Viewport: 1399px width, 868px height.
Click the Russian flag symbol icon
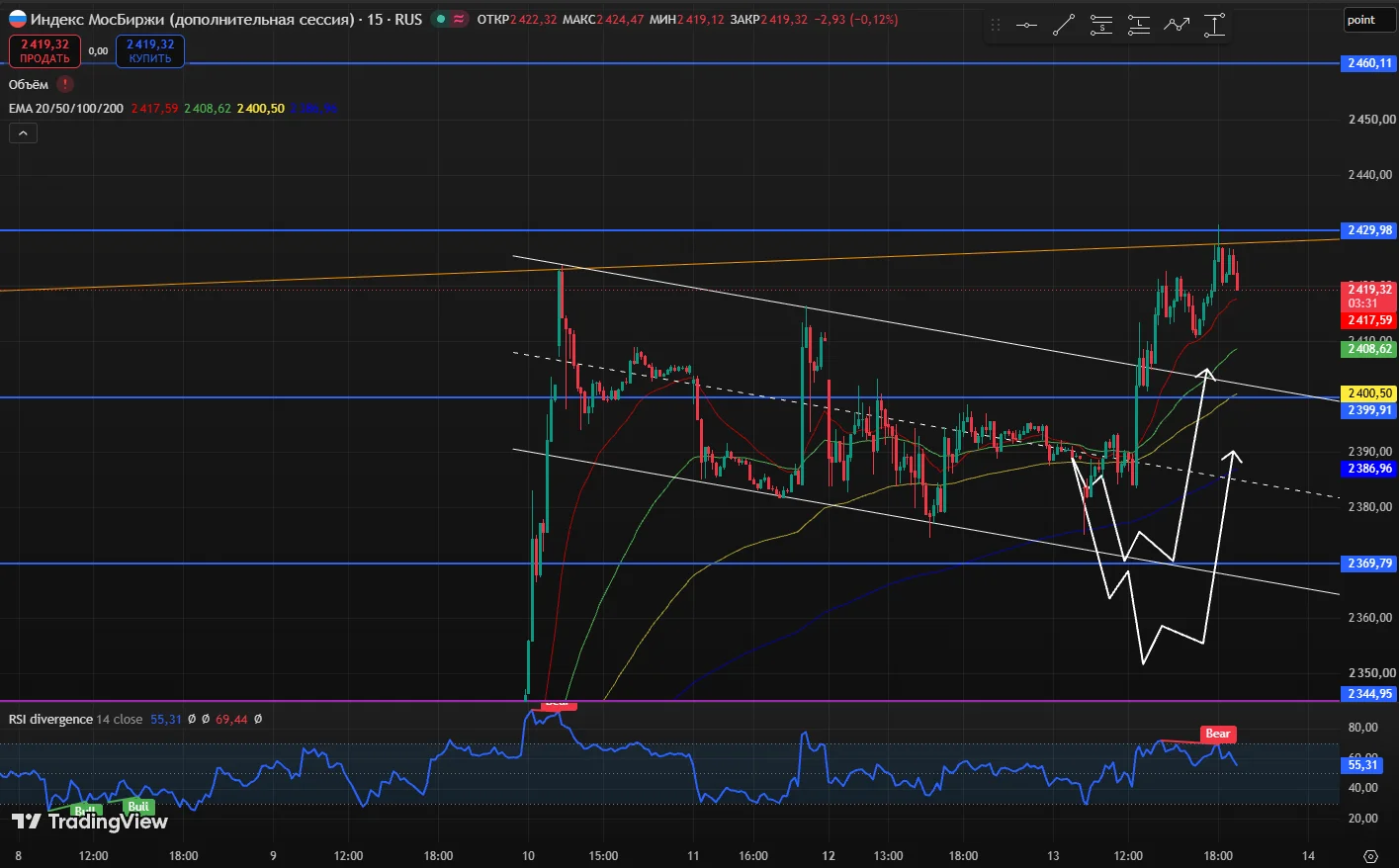pos(18,19)
